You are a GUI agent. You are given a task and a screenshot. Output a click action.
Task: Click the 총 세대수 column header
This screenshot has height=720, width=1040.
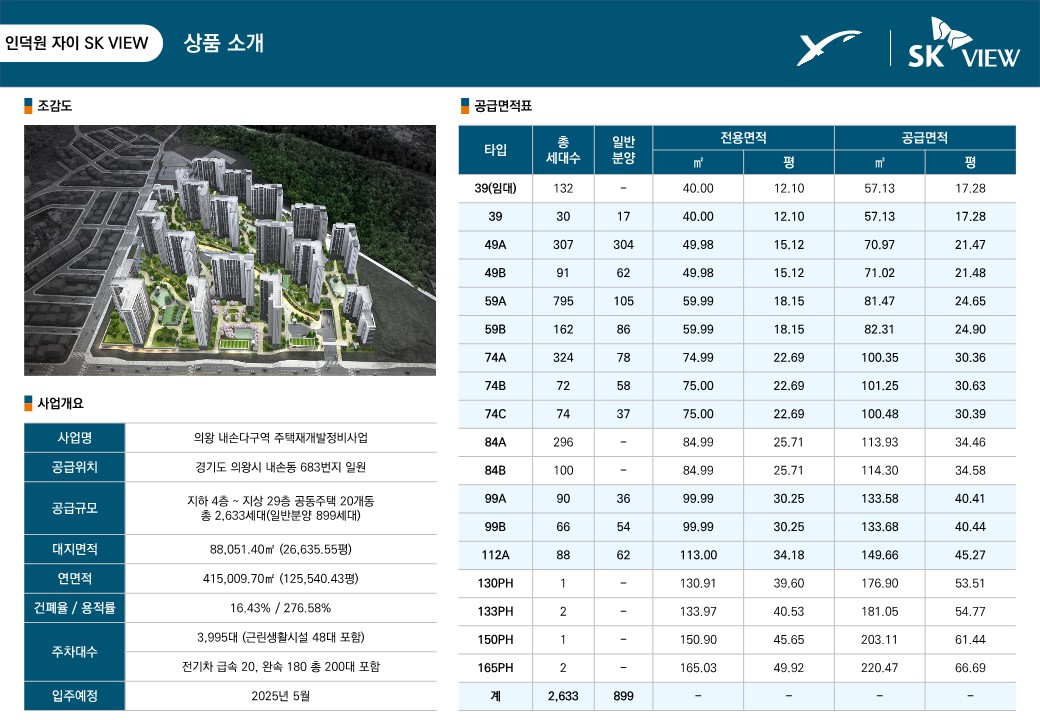pyautogui.click(x=563, y=150)
